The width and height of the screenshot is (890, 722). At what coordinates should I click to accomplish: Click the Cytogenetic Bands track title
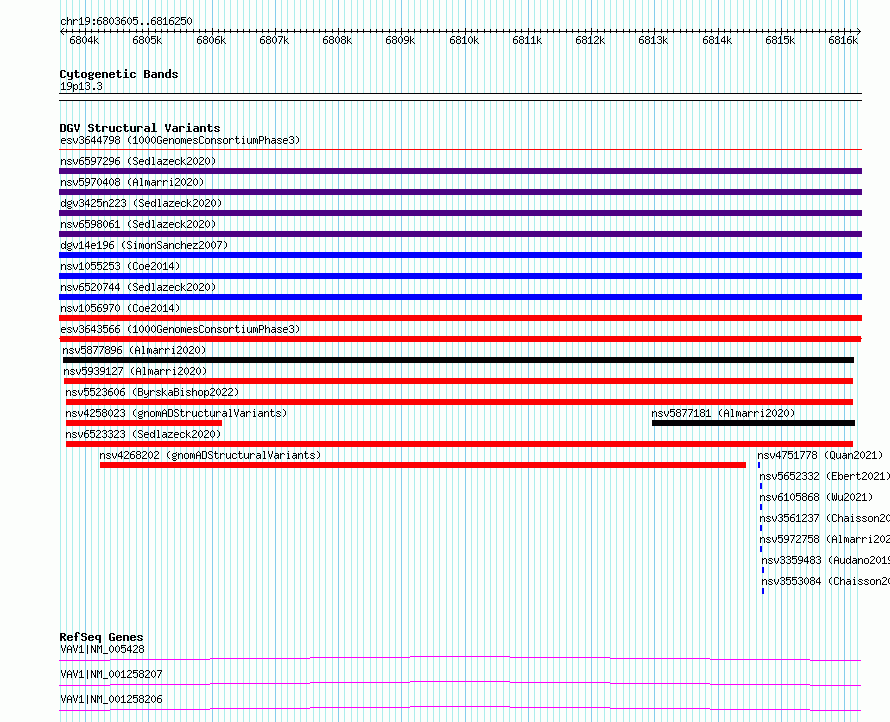tap(119, 74)
